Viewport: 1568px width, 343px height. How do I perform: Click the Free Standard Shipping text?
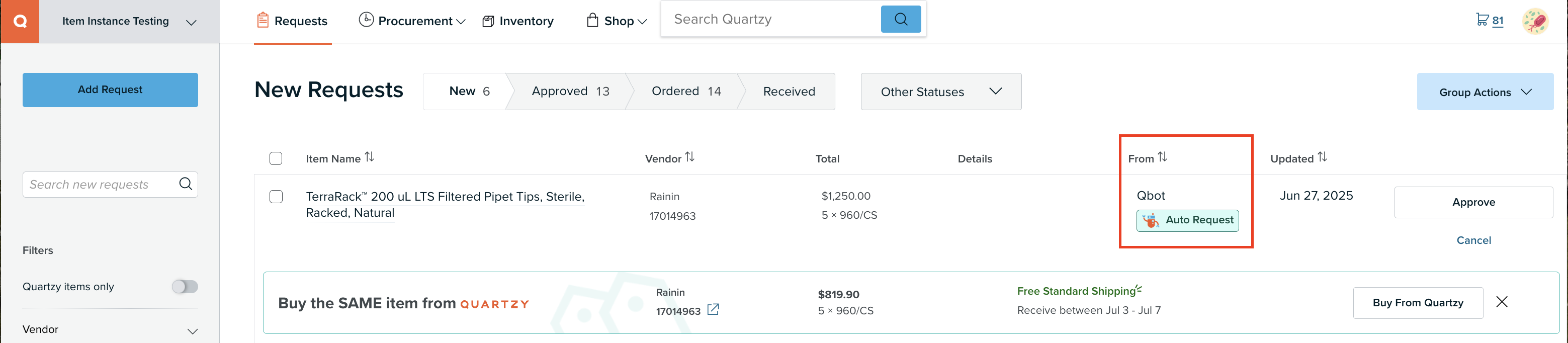tap(1076, 291)
